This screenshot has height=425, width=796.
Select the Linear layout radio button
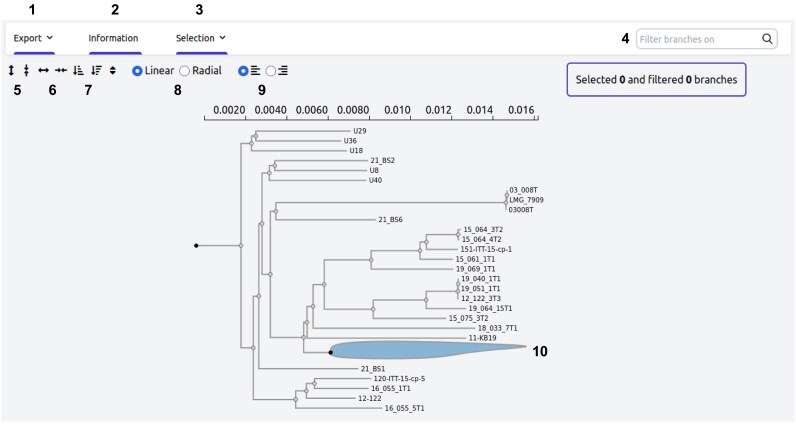(x=137, y=71)
